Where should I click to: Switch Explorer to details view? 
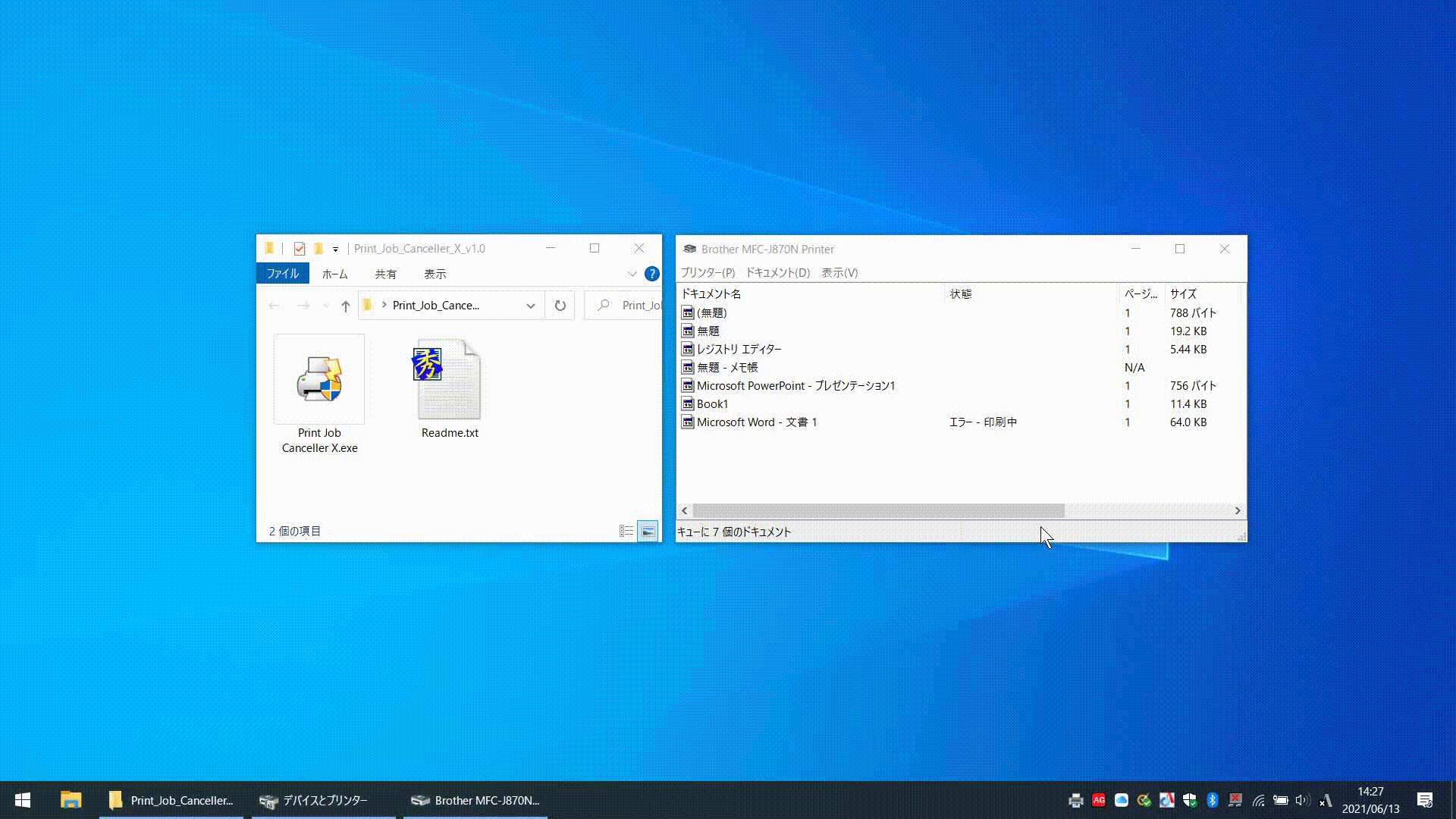point(626,532)
